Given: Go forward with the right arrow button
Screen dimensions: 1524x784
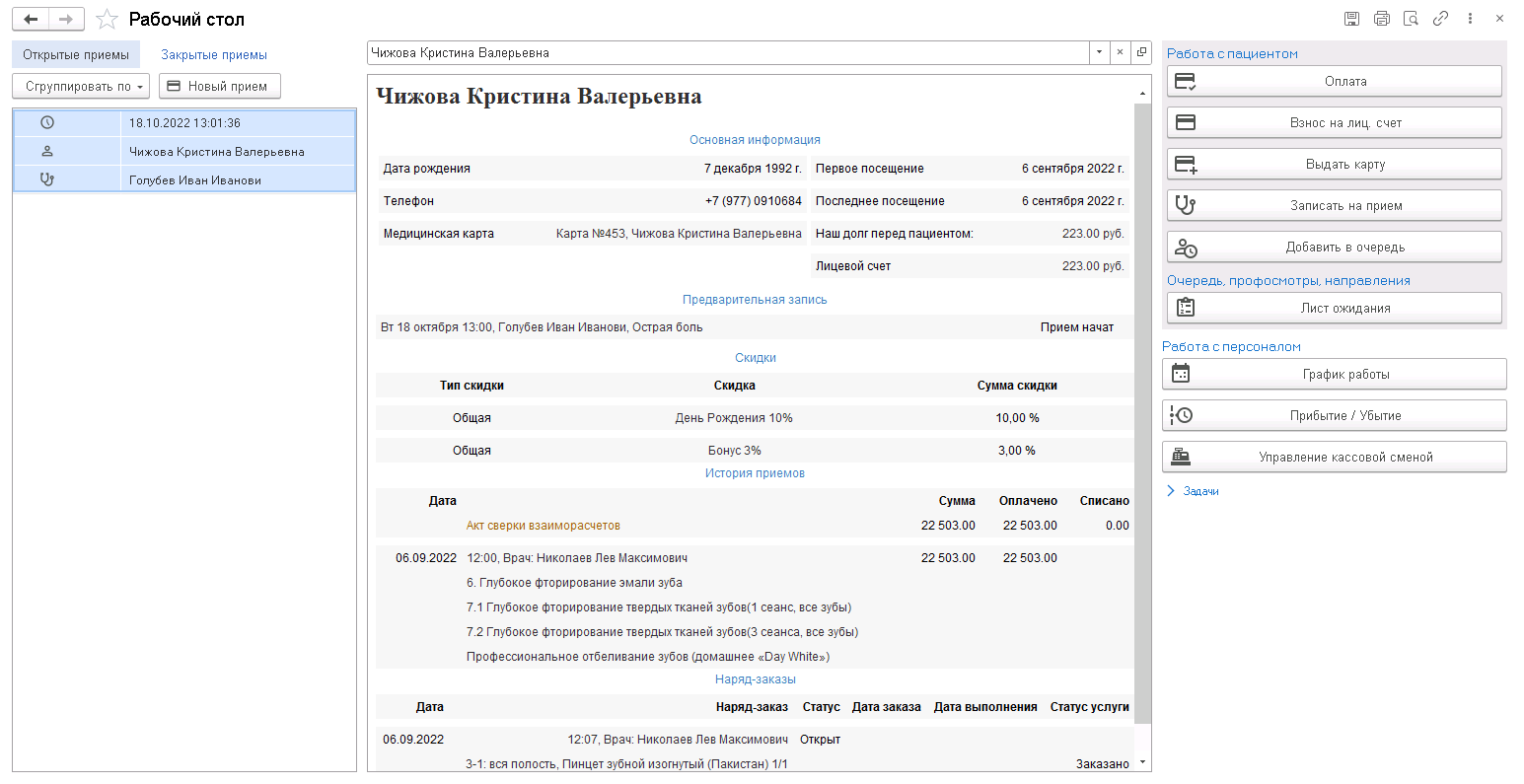Looking at the screenshot, I should 66,20.
